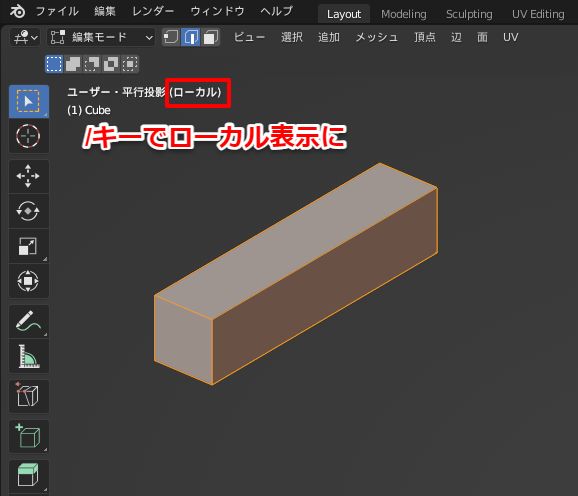578x496 pixels.
Task: Select the Add Cube tool
Action: [29, 436]
